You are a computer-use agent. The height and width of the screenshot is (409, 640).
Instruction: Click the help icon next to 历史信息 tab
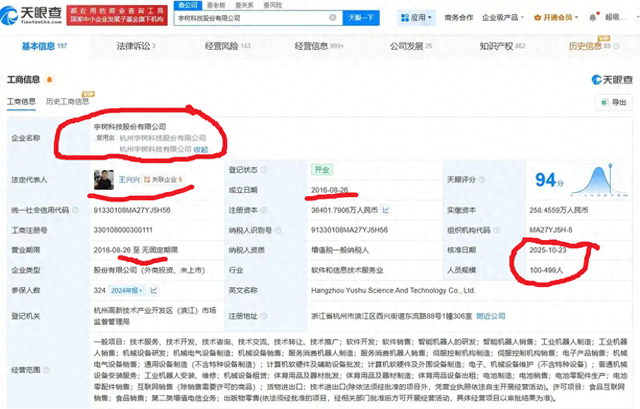tap(616, 46)
